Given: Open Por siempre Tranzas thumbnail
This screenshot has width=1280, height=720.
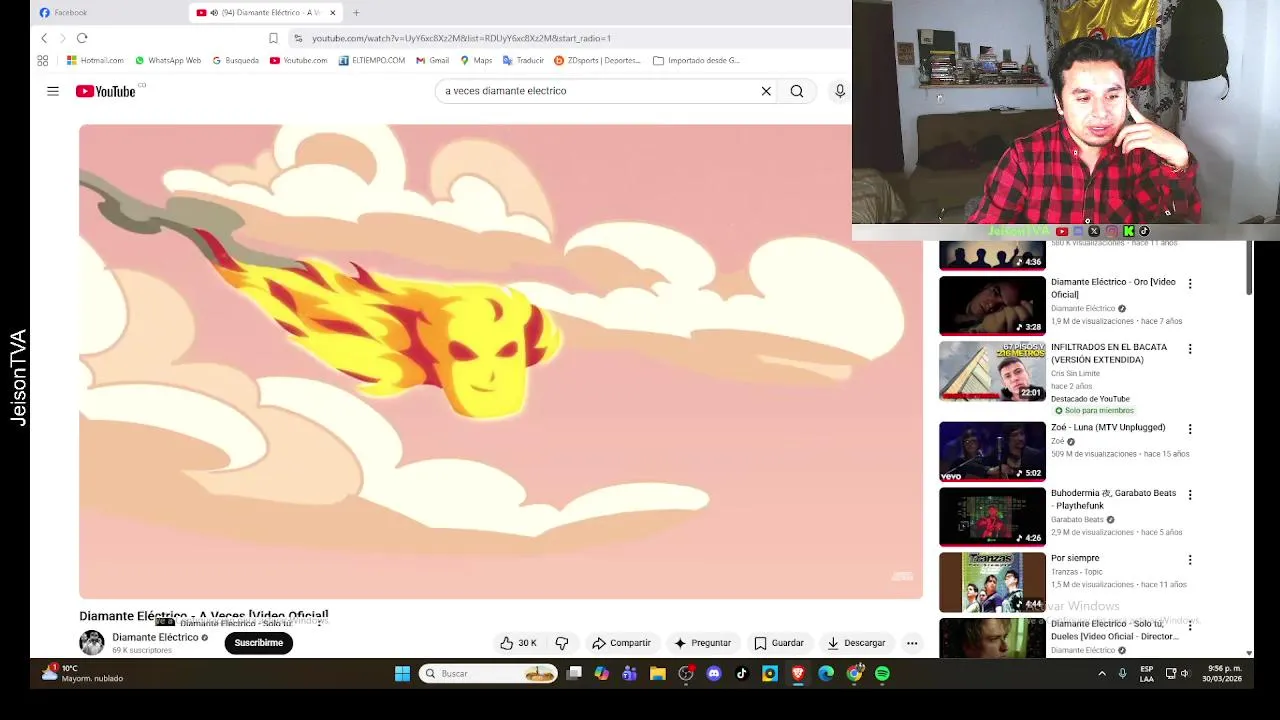Looking at the screenshot, I should click(992, 582).
